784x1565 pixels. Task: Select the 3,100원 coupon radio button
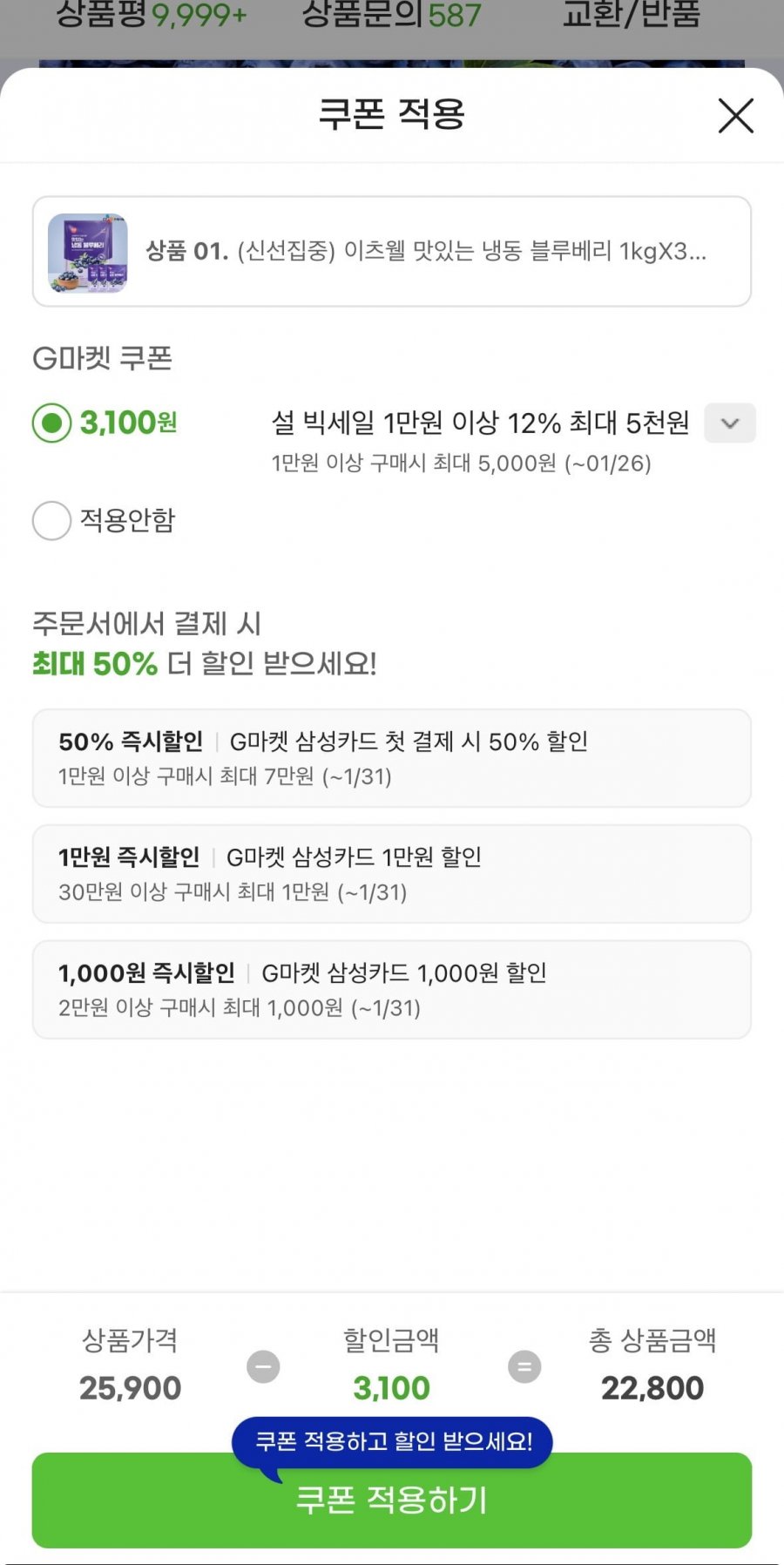coord(52,423)
